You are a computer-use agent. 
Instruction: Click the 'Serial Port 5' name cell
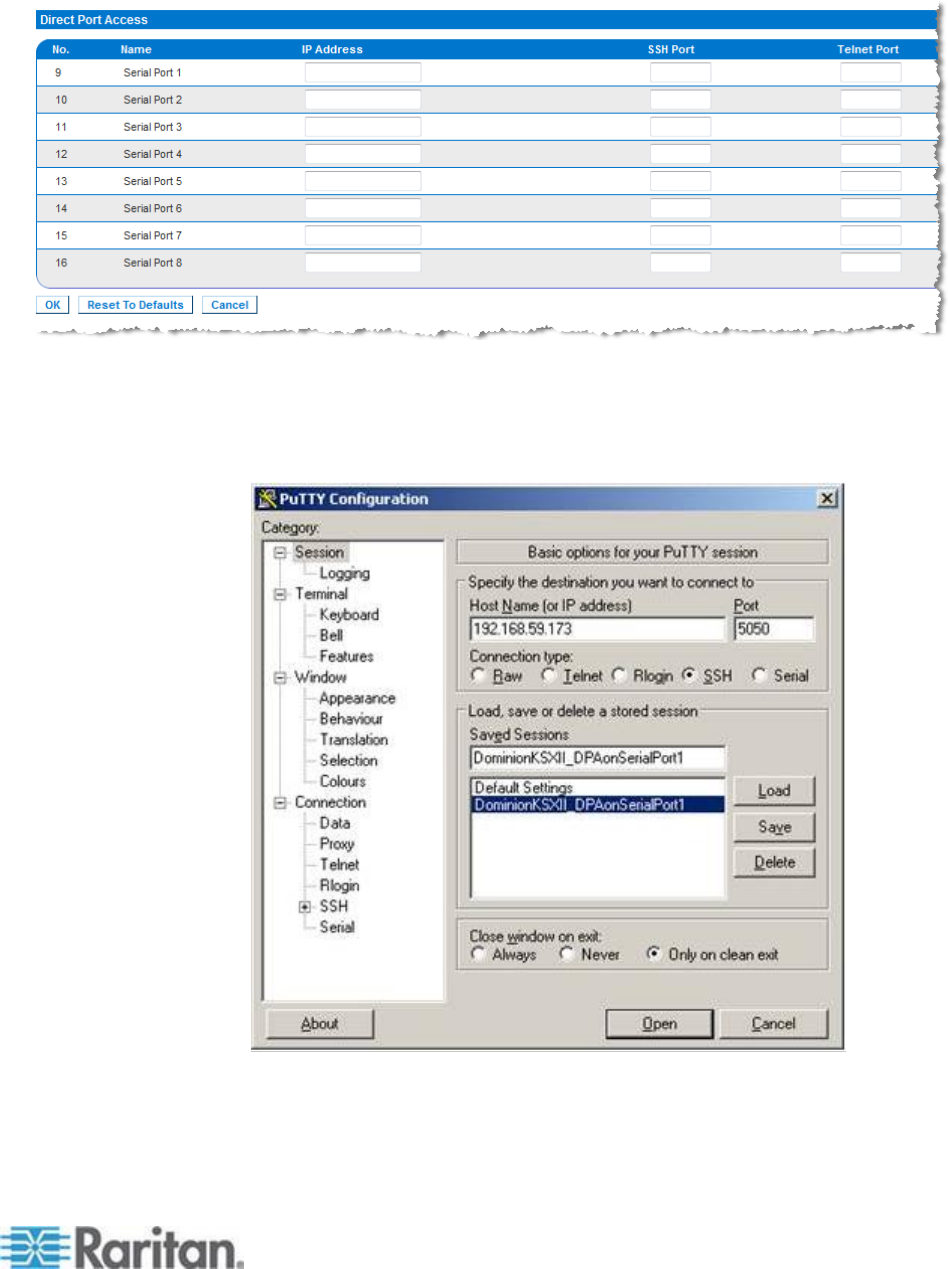pos(152,181)
